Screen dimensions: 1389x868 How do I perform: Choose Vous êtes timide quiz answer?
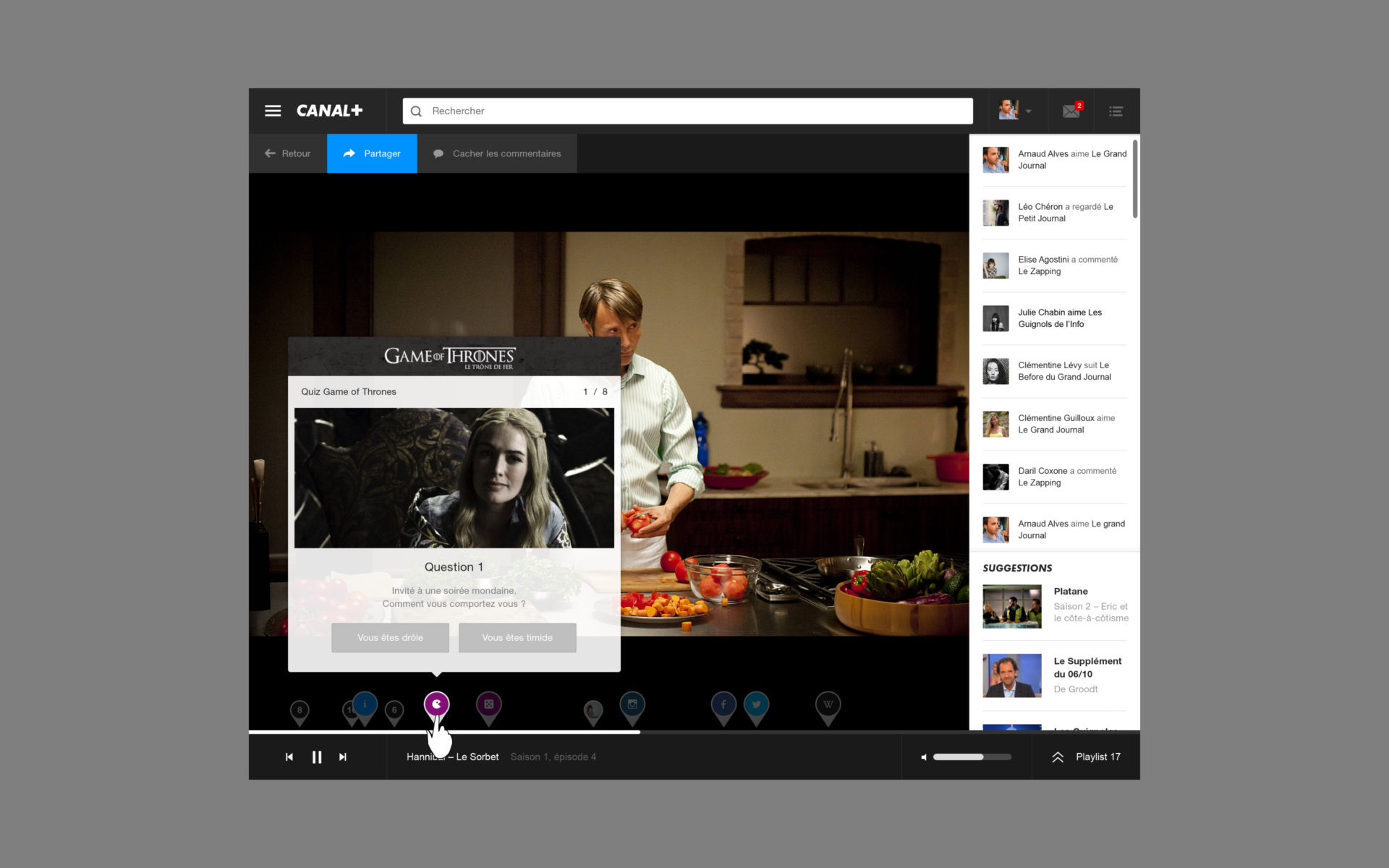(x=517, y=637)
